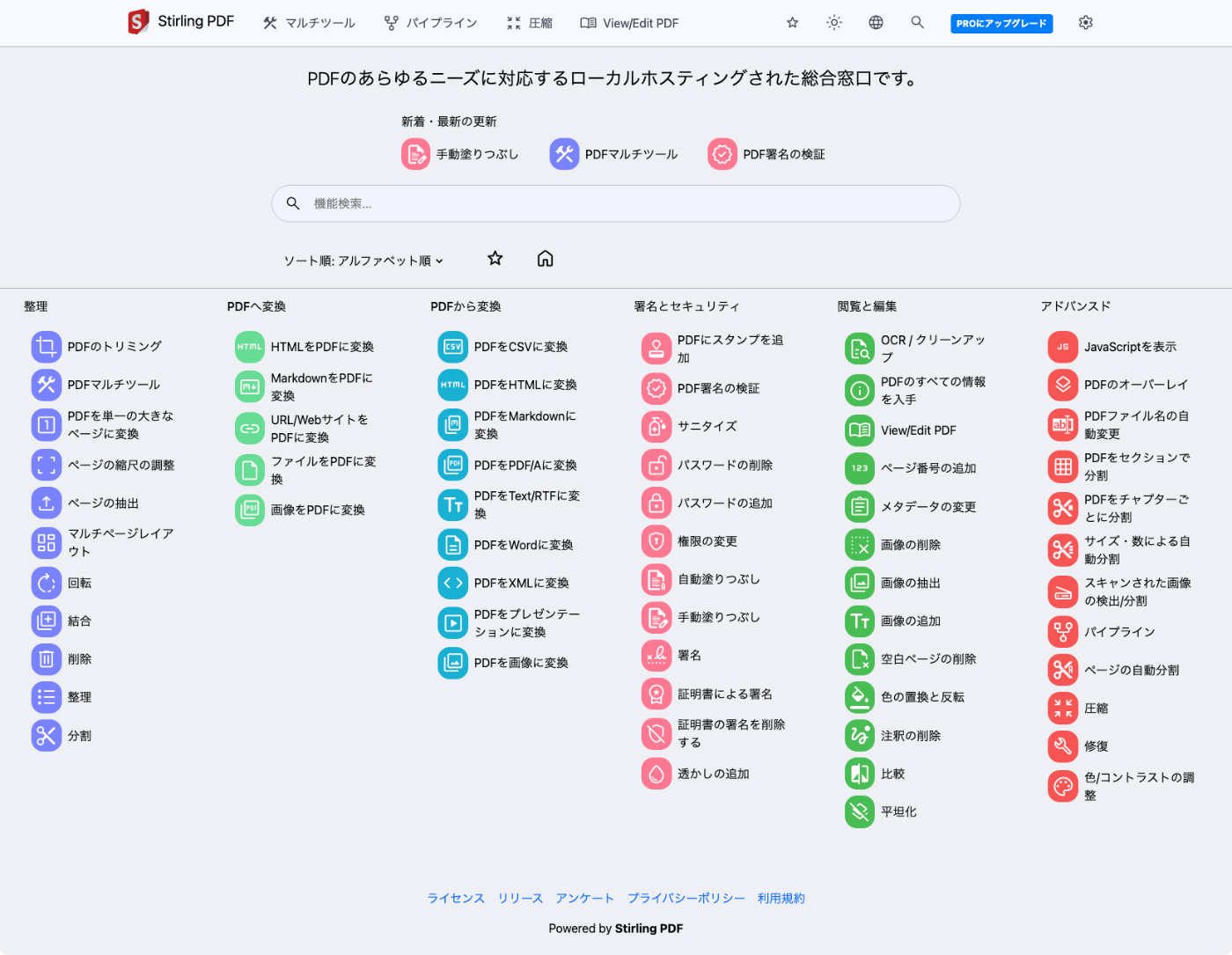This screenshot has width=1232, height=955.
Task: Open the 平坦化 flatten icon
Action: coord(860,812)
